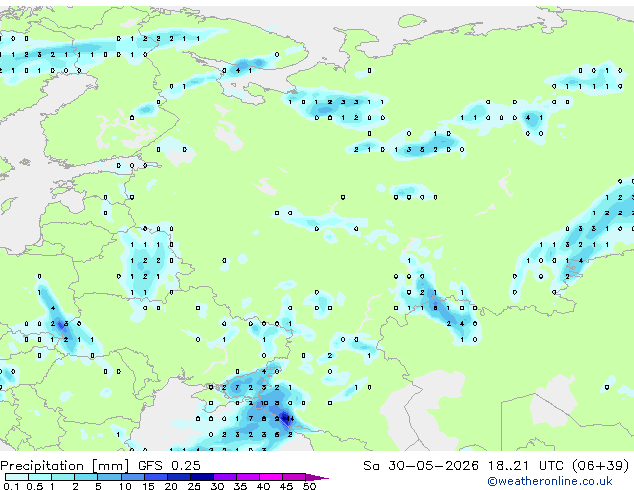Click the over-50 legend arrow tip
This screenshot has height=490, width=634.
pos(317,477)
